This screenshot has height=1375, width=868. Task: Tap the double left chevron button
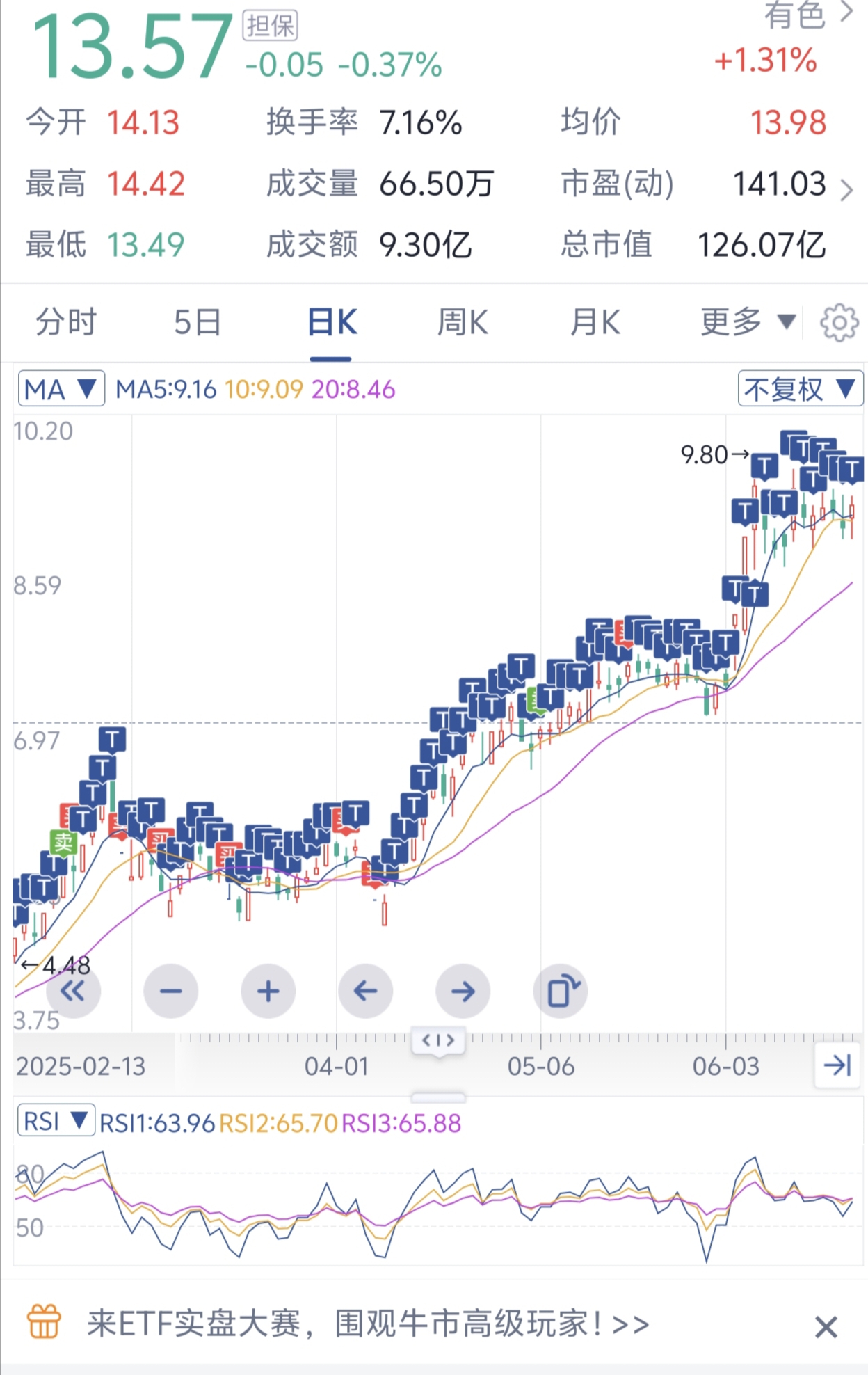(73, 991)
